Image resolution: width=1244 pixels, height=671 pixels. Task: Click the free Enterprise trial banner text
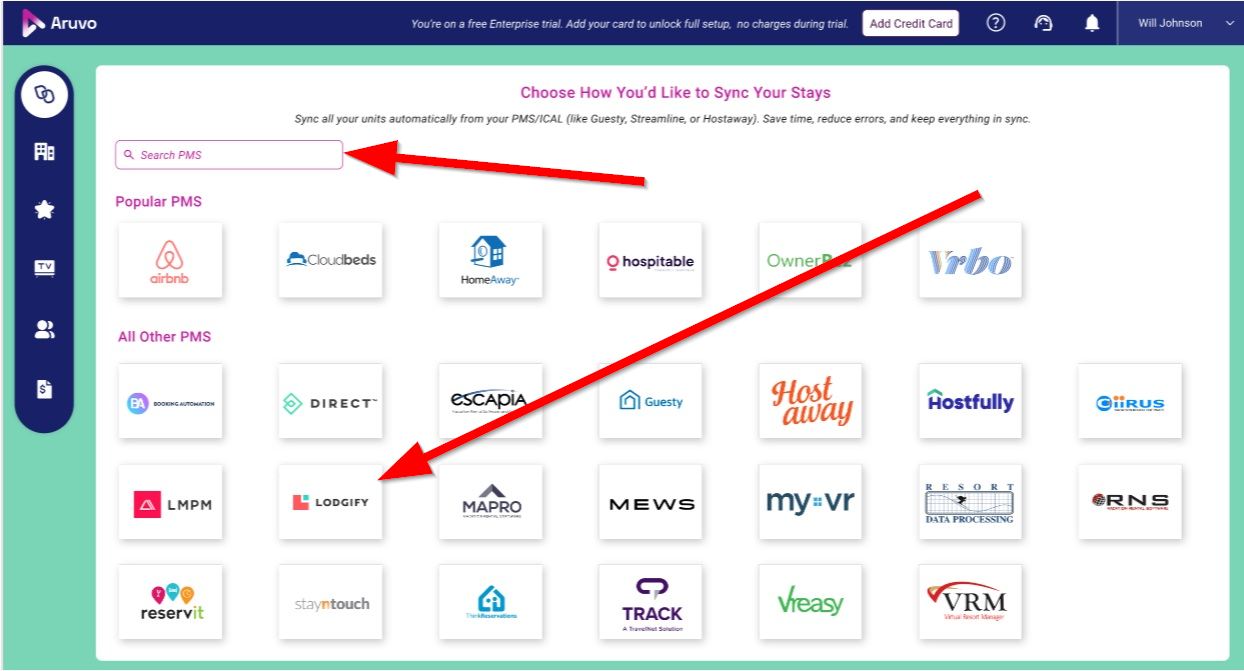[x=630, y=24]
